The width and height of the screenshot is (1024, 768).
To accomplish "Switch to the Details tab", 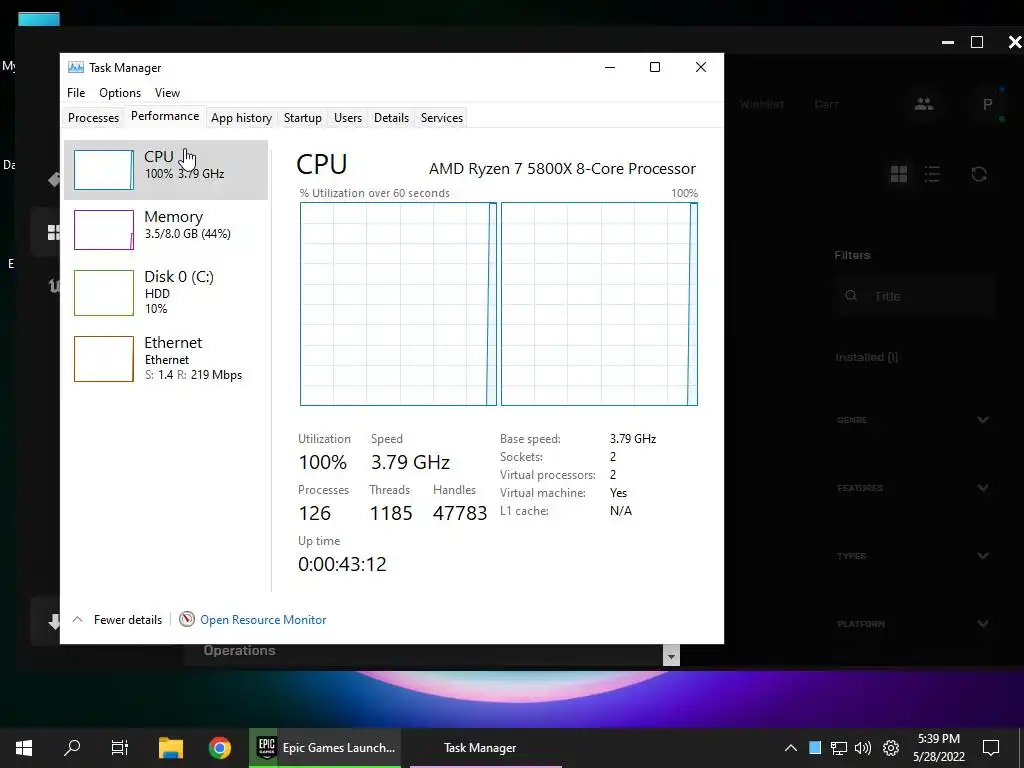I will [x=391, y=118].
